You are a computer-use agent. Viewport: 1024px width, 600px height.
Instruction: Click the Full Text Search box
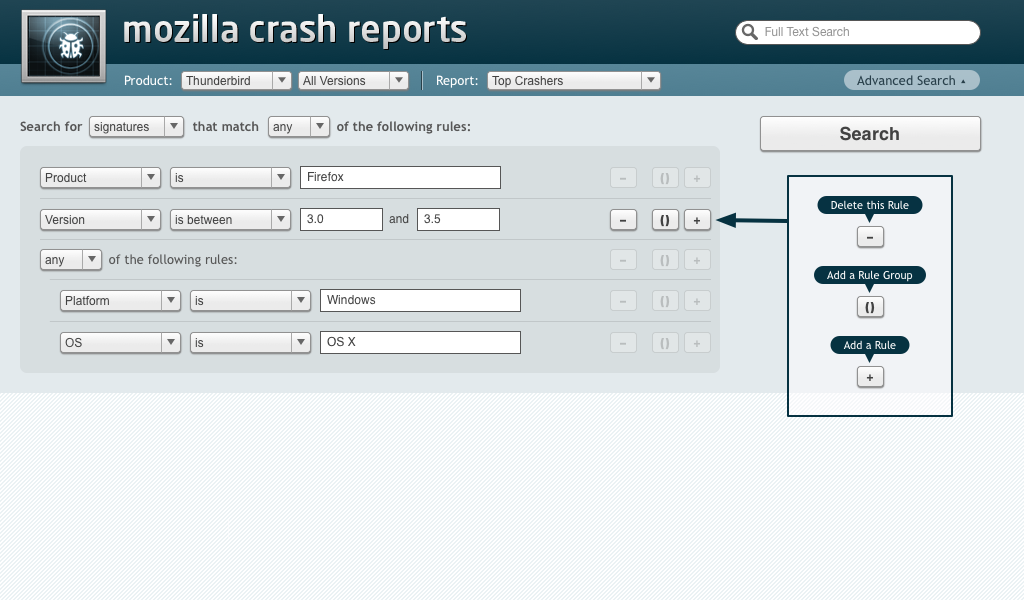[857, 32]
